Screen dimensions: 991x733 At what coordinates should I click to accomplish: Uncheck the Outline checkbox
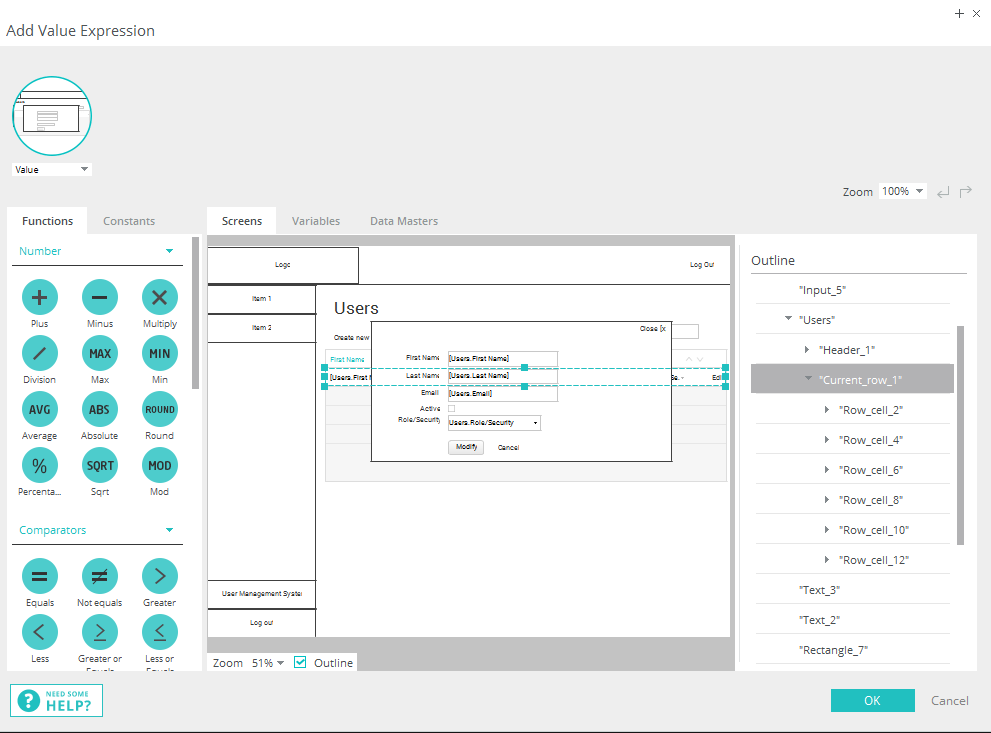pyautogui.click(x=300, y=662)
